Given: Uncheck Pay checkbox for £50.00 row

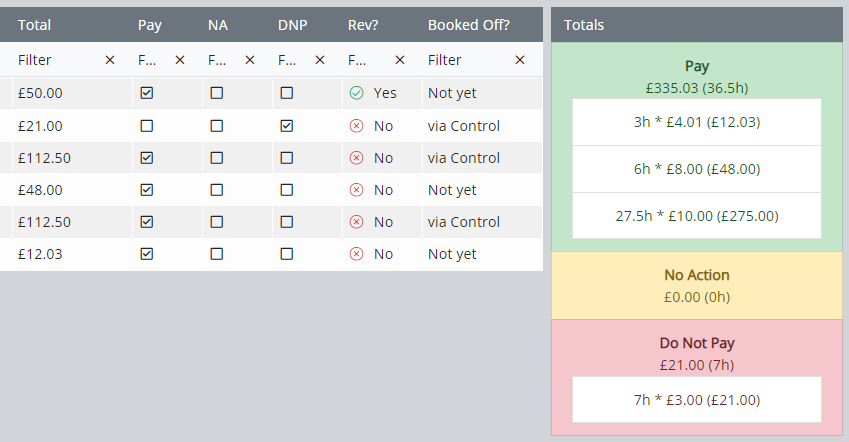Looking at the screenshot, I should coord(147,93).
